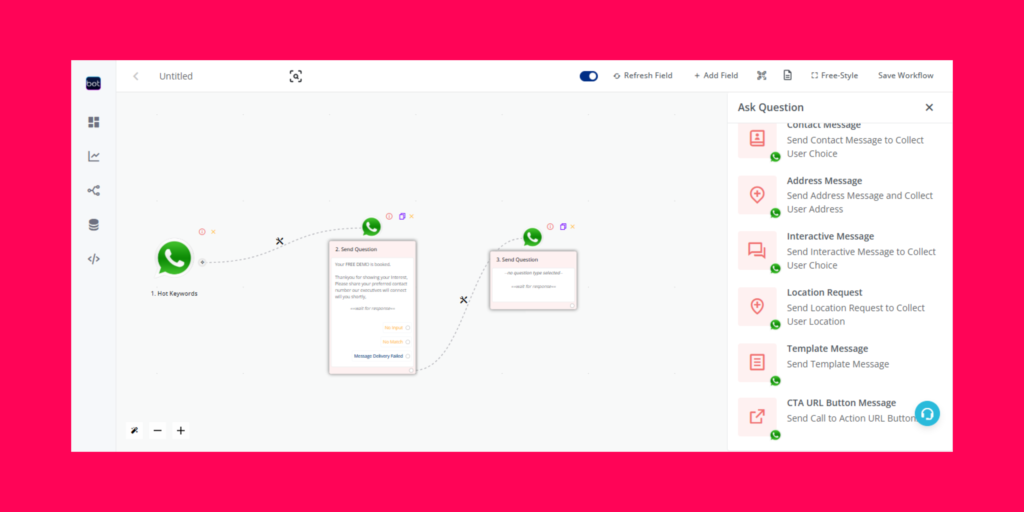Select Location Request card icon
Image resolution: width=1024 pixels, height=512 pixels.
click(757, 306)
